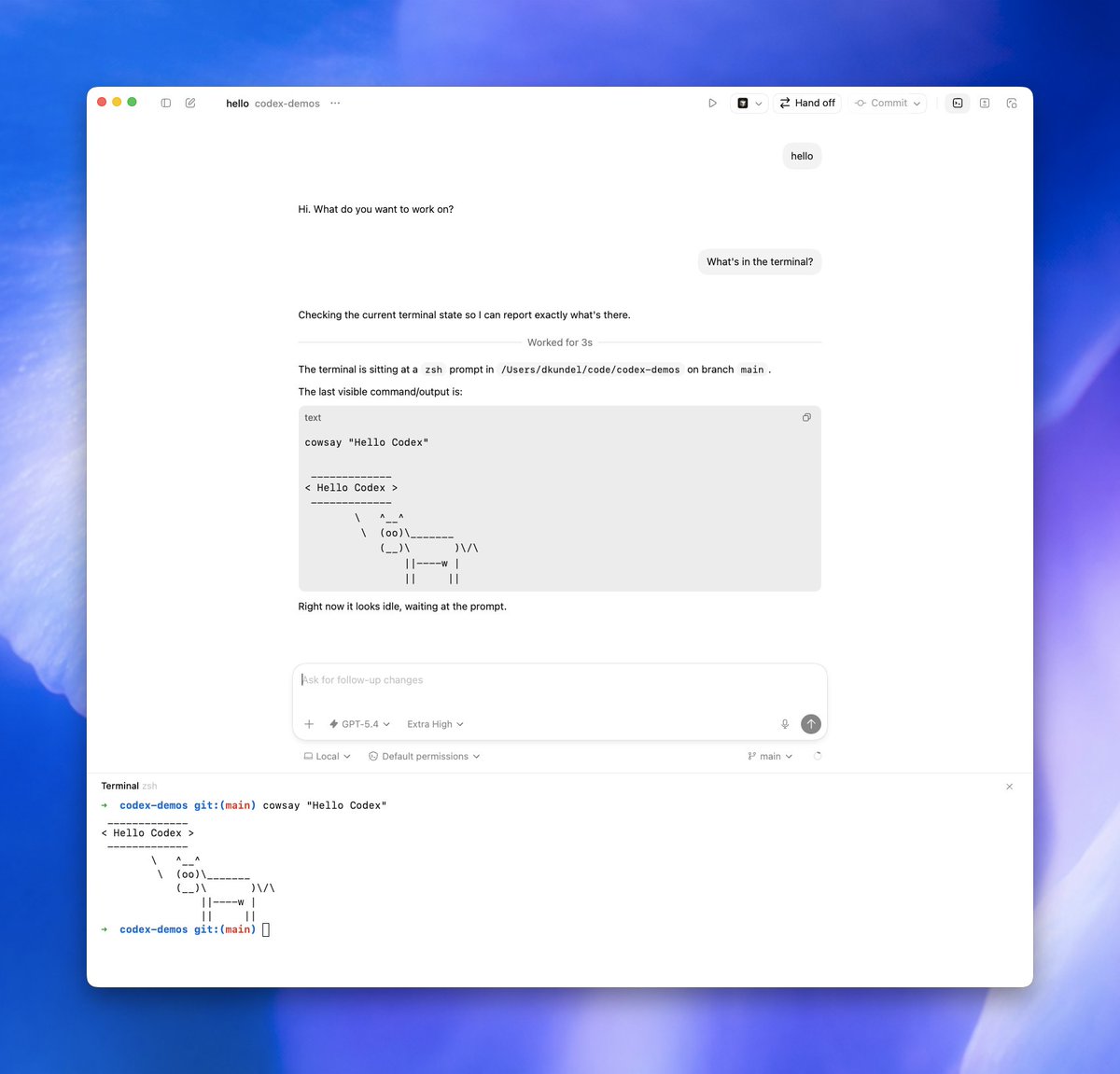Close the Terminal panel
This screenshot has width=1120, height=1074.
click(1009, 787)
